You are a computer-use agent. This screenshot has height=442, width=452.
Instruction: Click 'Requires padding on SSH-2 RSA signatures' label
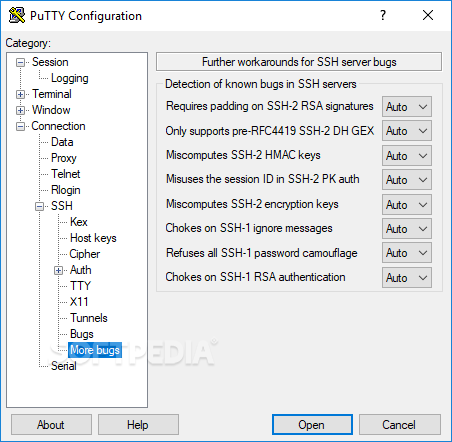[270, 106]
